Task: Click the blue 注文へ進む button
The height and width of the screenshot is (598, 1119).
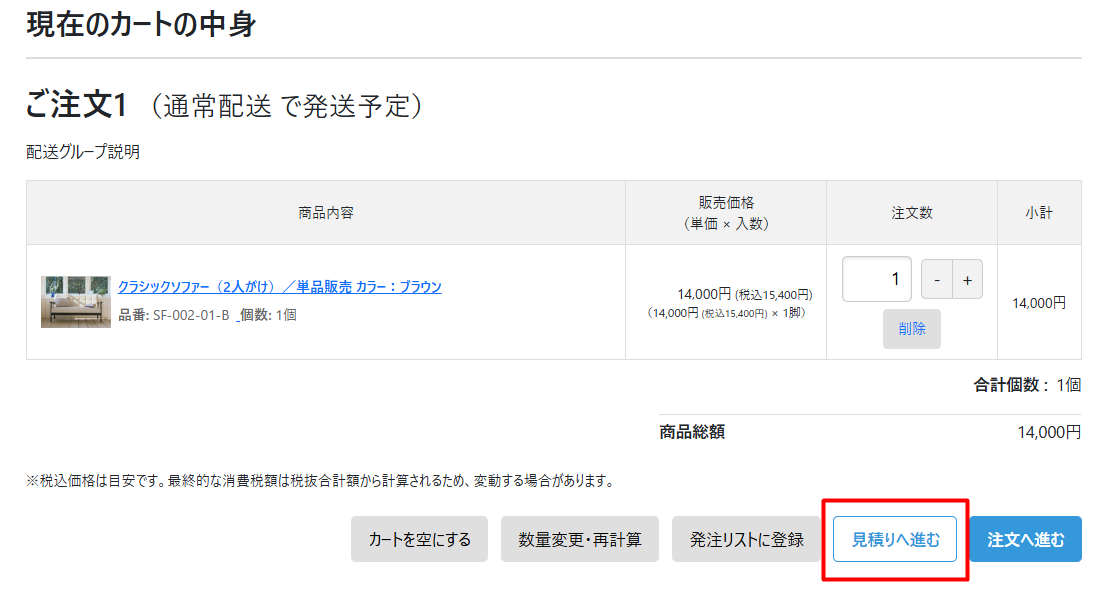Action: (1025, 540)
